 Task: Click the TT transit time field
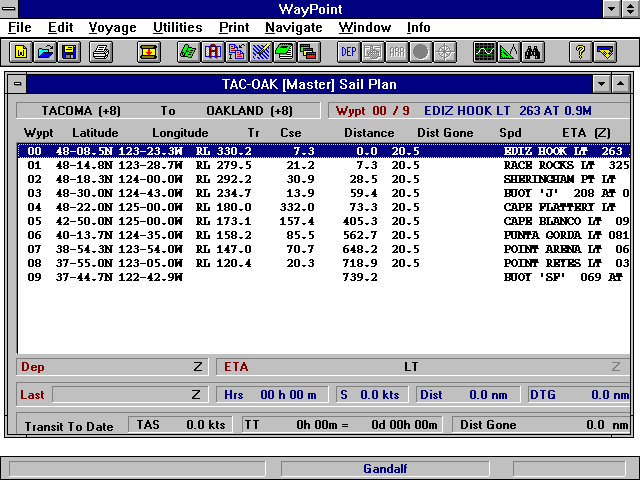(x=342, y=424)
